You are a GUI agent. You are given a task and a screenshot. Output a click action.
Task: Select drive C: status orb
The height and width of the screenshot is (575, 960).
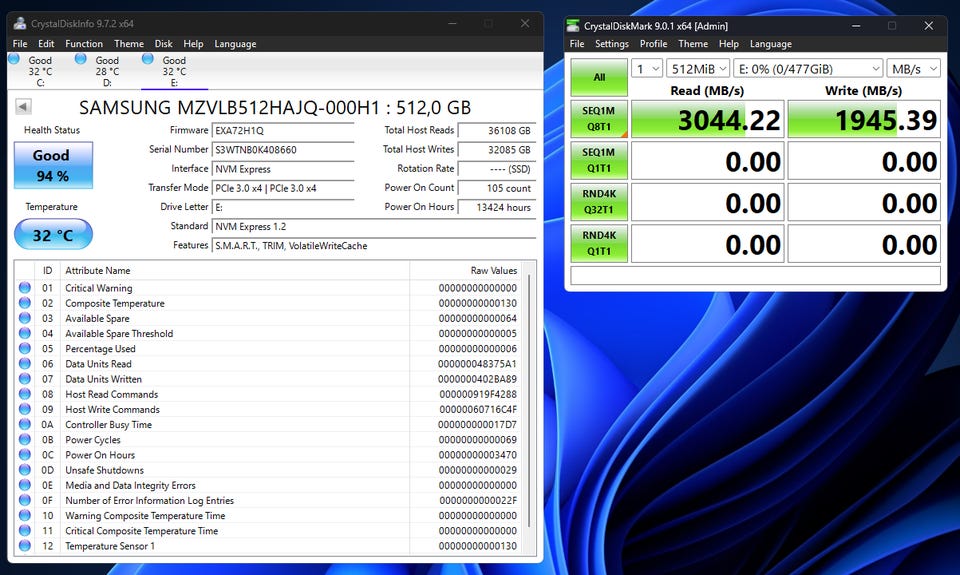(x=14, y=59)
